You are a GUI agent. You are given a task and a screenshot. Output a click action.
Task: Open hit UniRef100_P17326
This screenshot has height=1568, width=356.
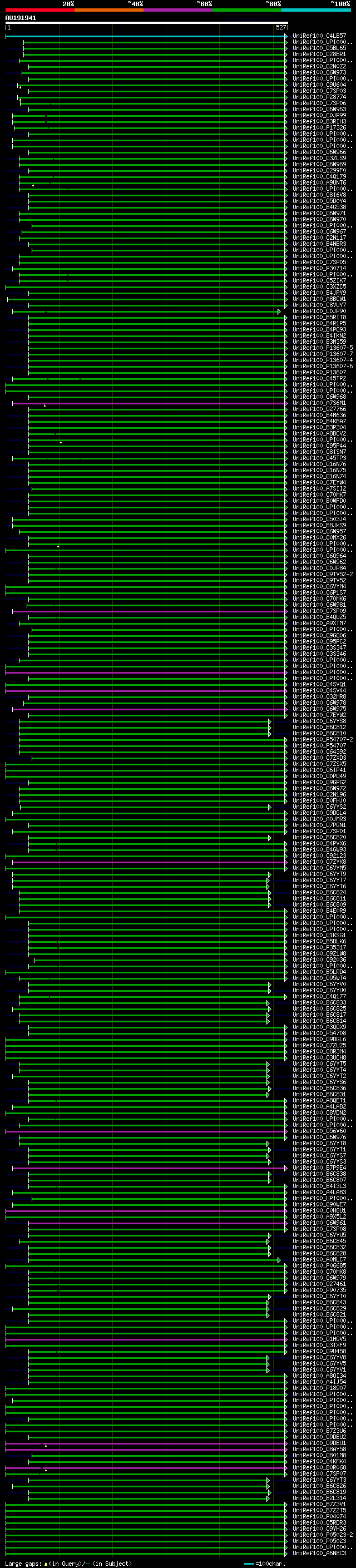coord(319,127)
